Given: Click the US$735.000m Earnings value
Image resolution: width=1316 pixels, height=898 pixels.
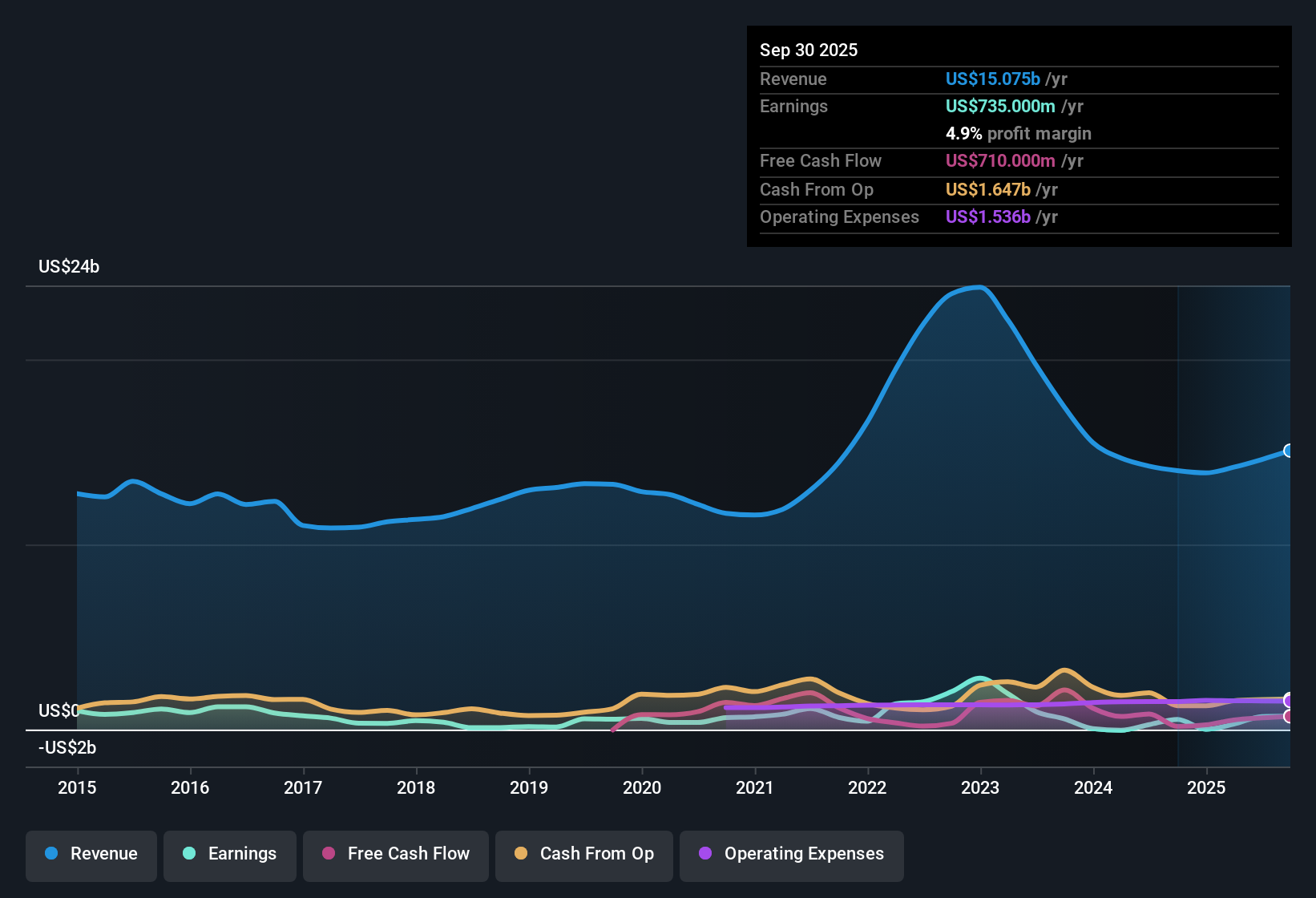Looking at the screenshot, I should click(999, 106).
